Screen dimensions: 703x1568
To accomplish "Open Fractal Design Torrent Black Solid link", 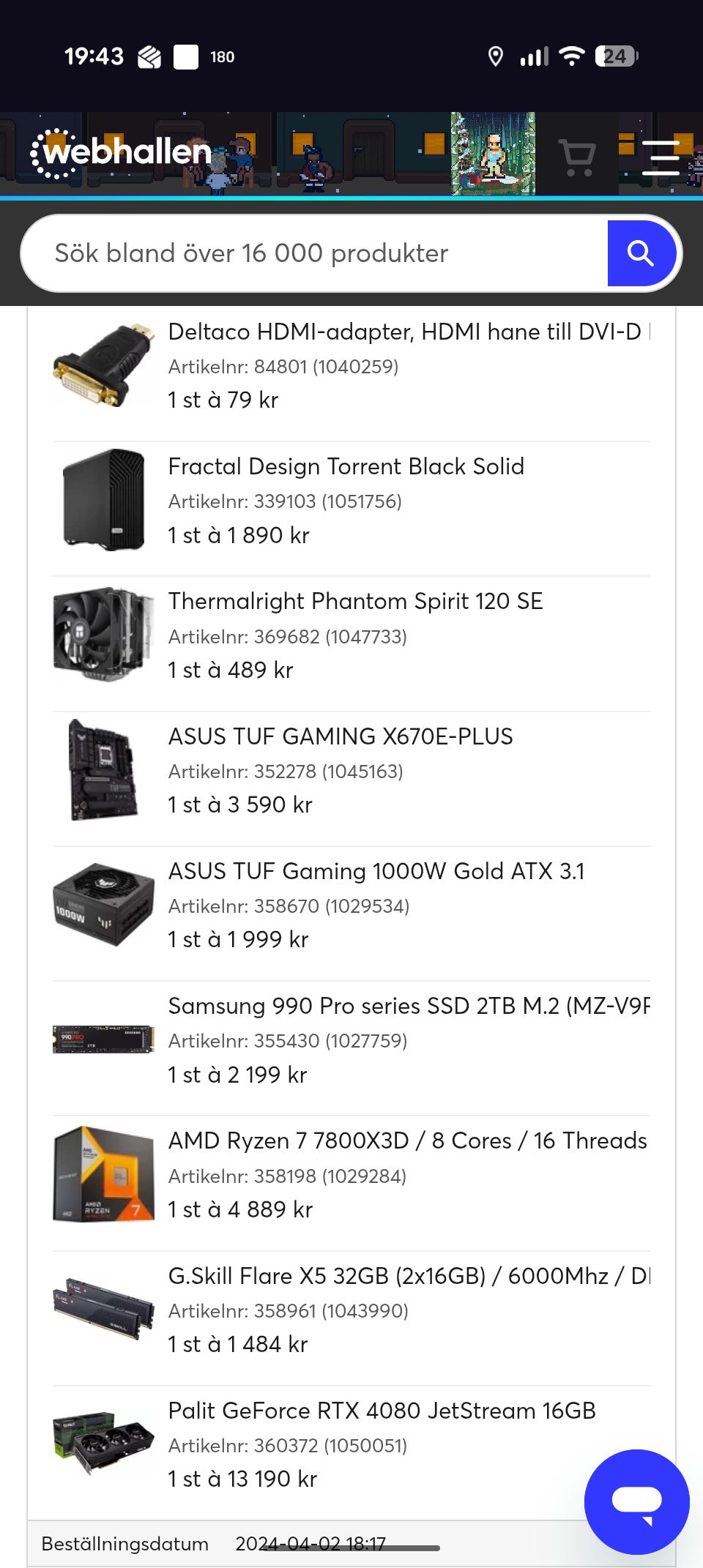I will (x=346, y=467).
